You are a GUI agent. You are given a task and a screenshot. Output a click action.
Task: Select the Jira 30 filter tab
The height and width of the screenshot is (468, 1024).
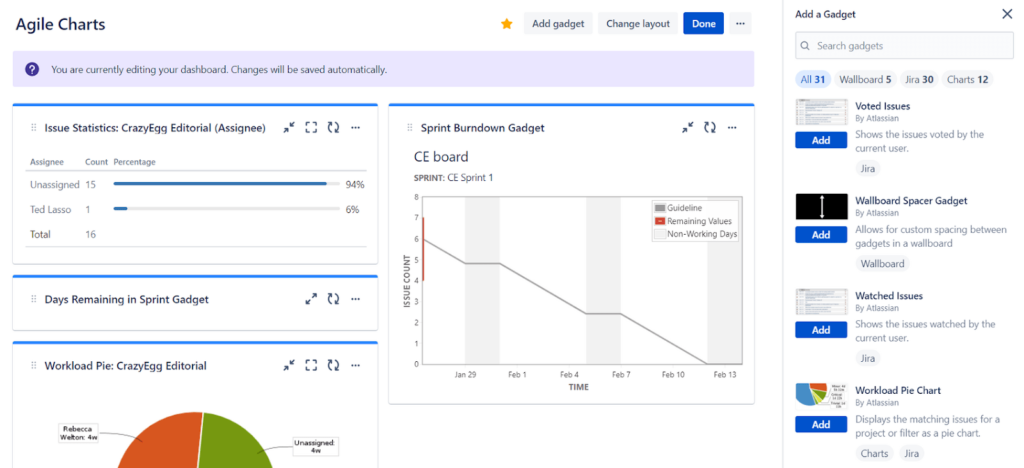(x=919, y=80)
